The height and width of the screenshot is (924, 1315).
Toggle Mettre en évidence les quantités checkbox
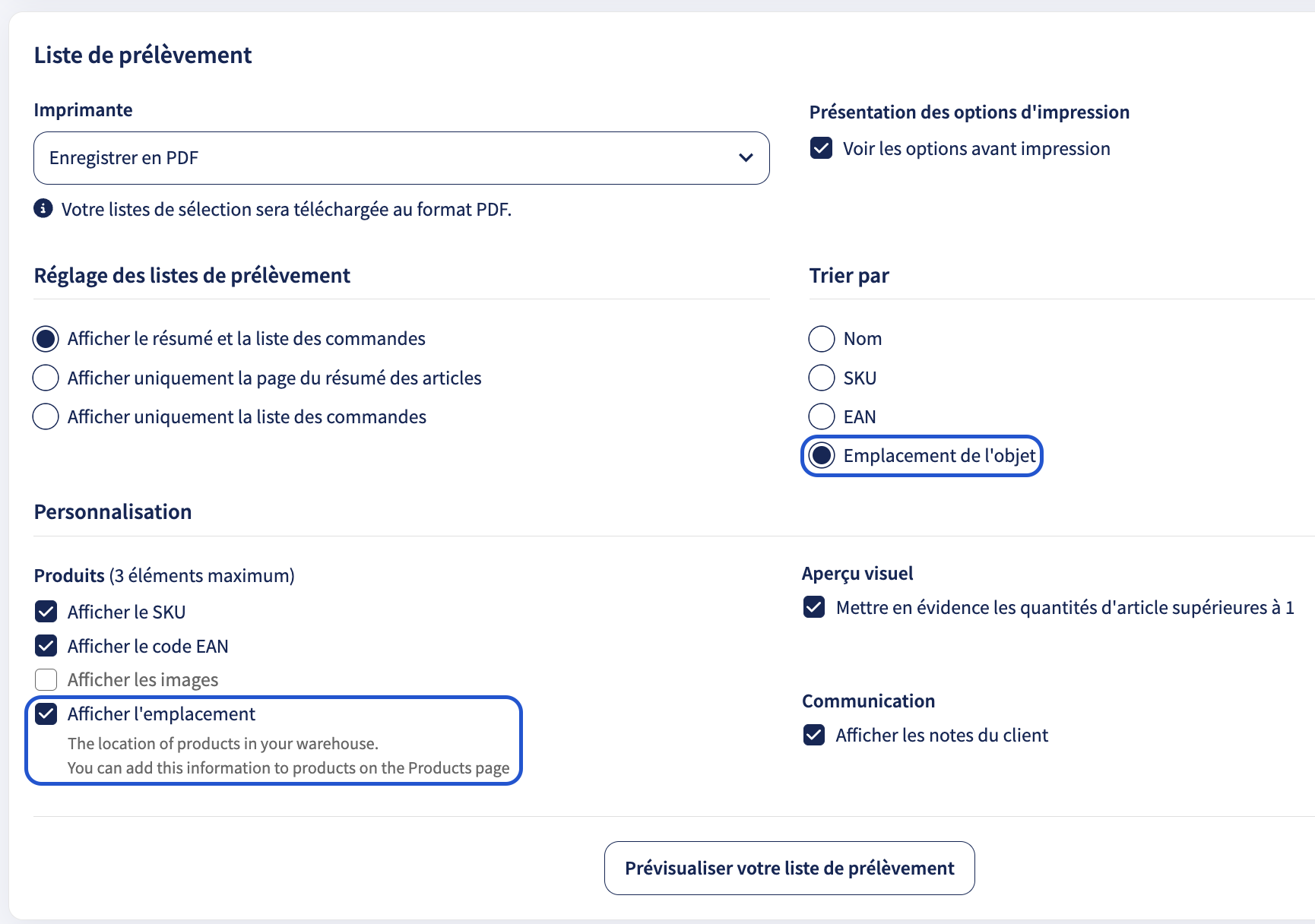[x=814, y=607]
